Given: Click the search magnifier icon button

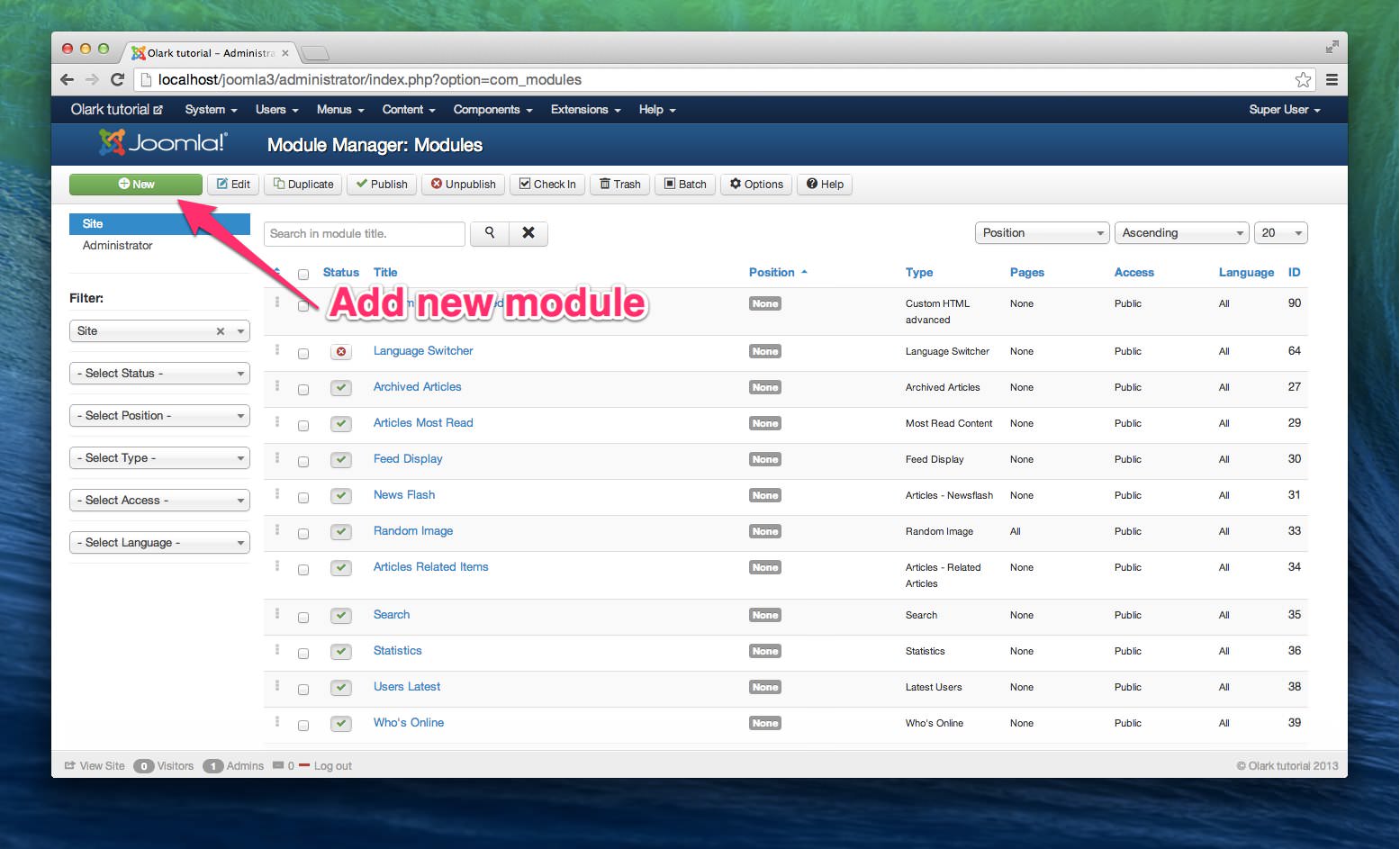Looking at the screenshot, I should [x=489, y=233].
